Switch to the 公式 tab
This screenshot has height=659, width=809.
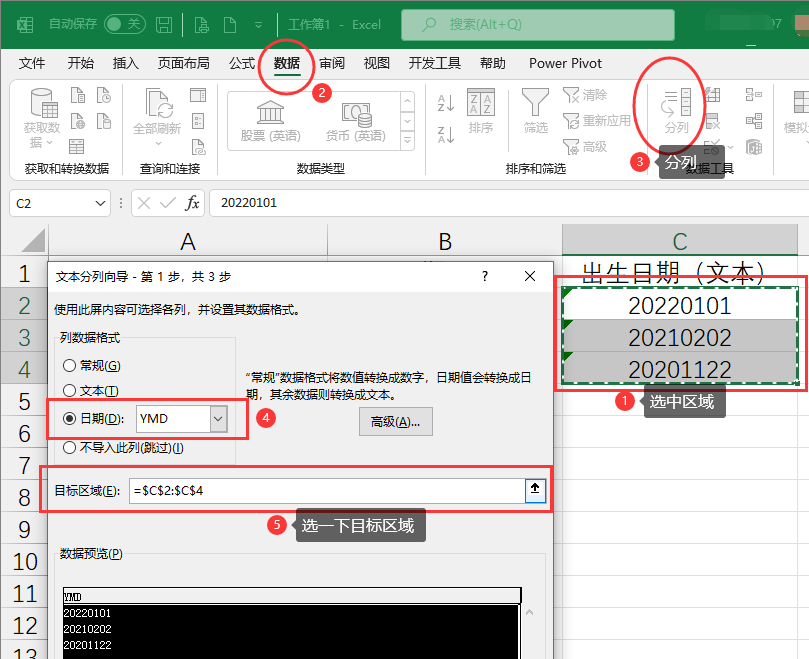(x=242, y=63)
